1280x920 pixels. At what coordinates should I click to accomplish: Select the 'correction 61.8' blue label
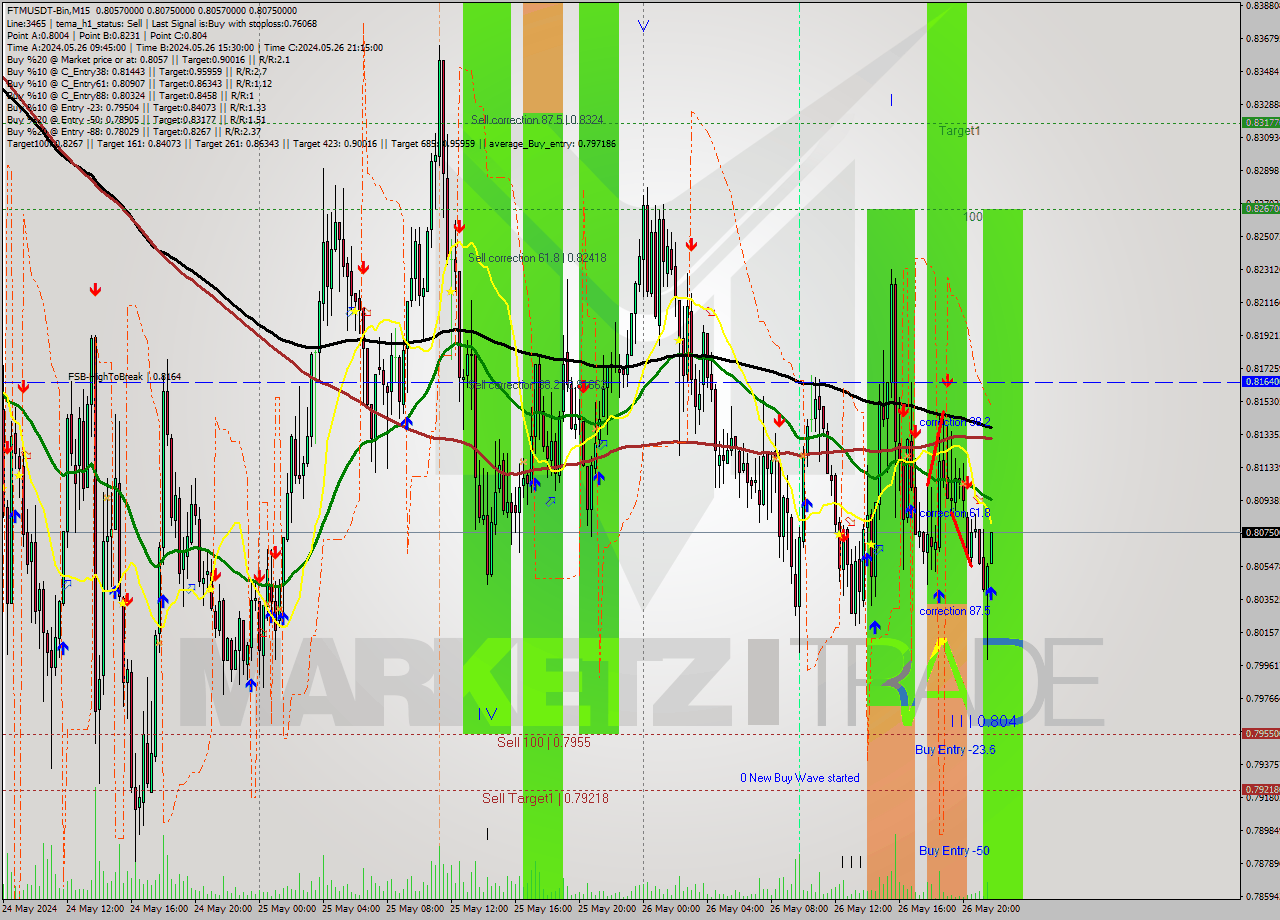point(955,513)
